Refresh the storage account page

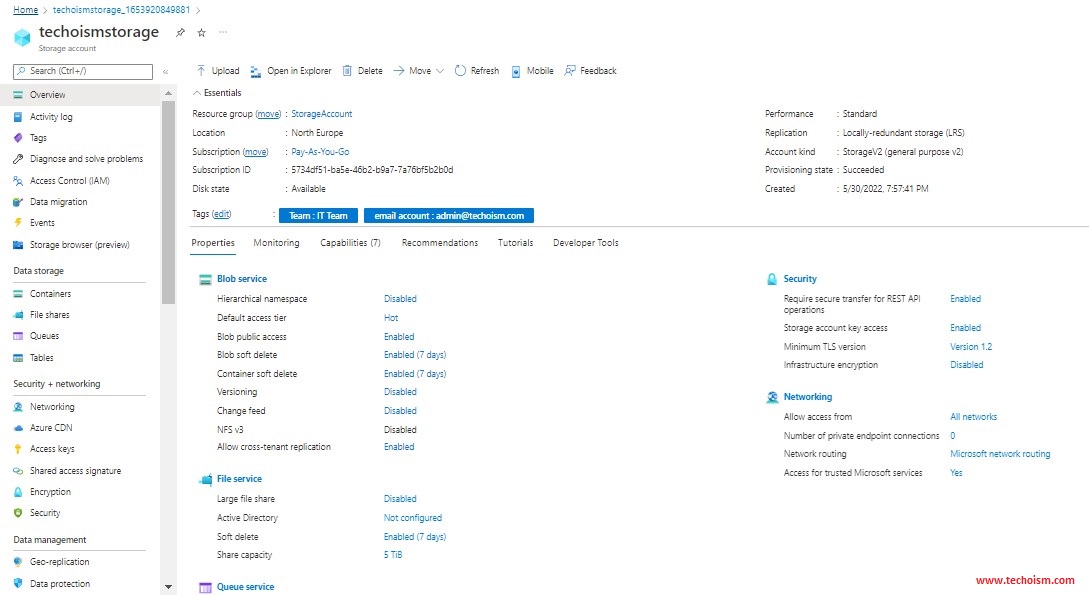tap(477, 71)
